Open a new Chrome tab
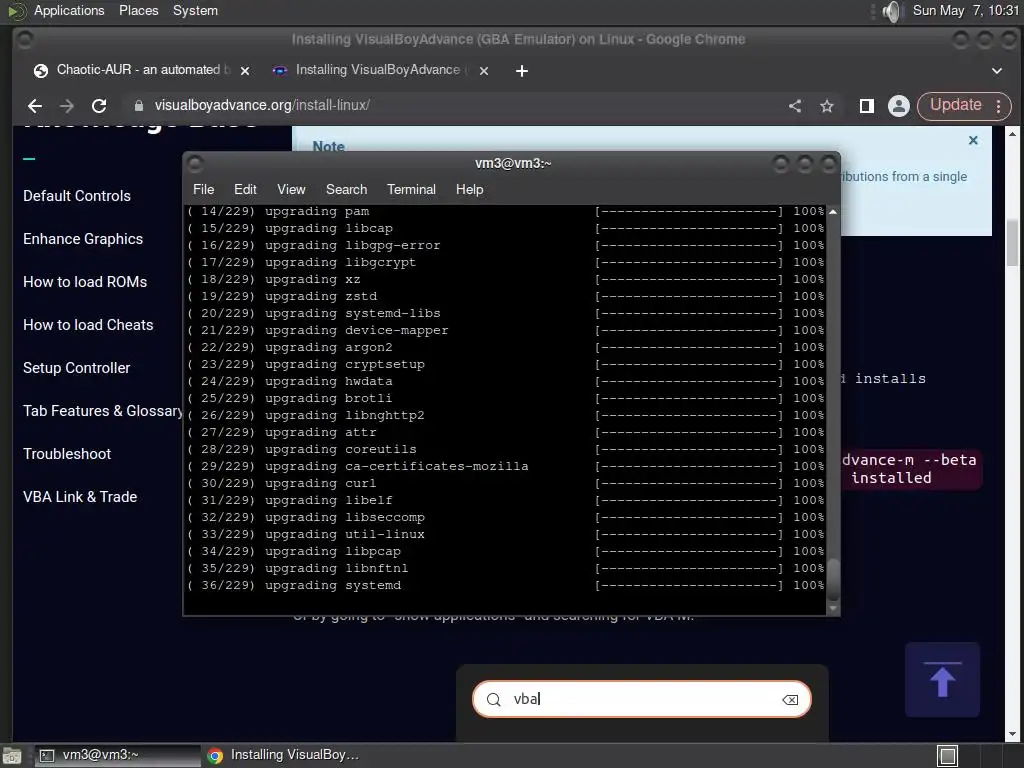 click(x=521, y=71)
